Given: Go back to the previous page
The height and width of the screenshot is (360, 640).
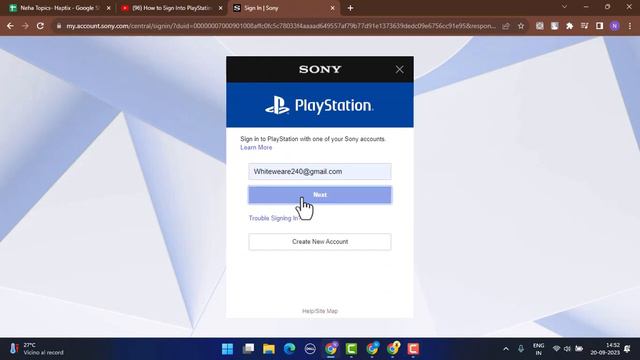Looking at the screenshot, I should (10, 26).
